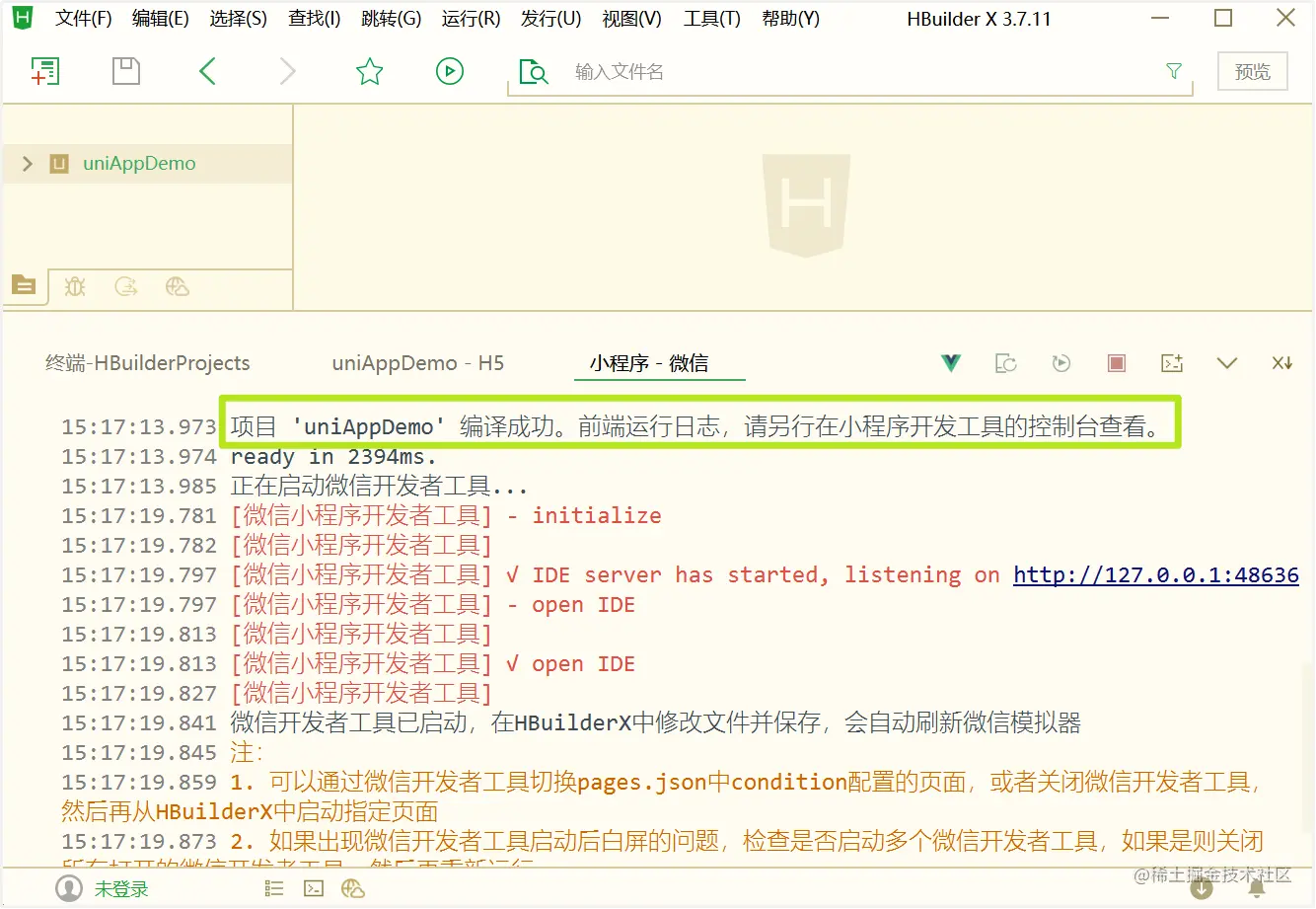Click the sync refresh icon in sidebar
The width and height of the screenshot is (1316, 909).
pos(126,286)
